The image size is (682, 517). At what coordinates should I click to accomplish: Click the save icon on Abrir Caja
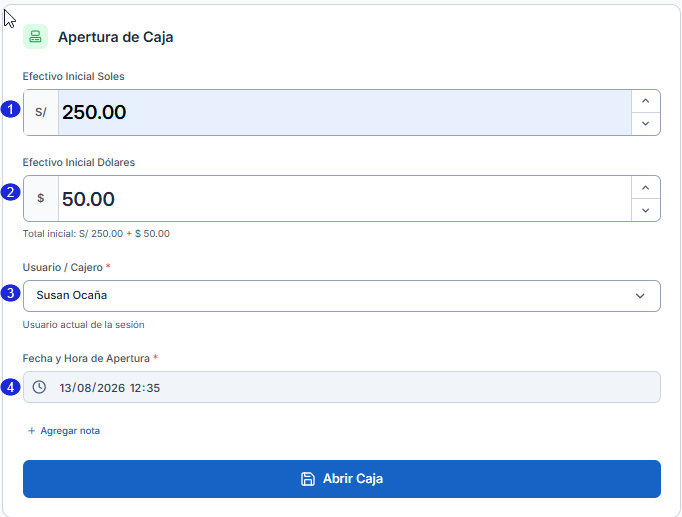(x=308, y=479)
